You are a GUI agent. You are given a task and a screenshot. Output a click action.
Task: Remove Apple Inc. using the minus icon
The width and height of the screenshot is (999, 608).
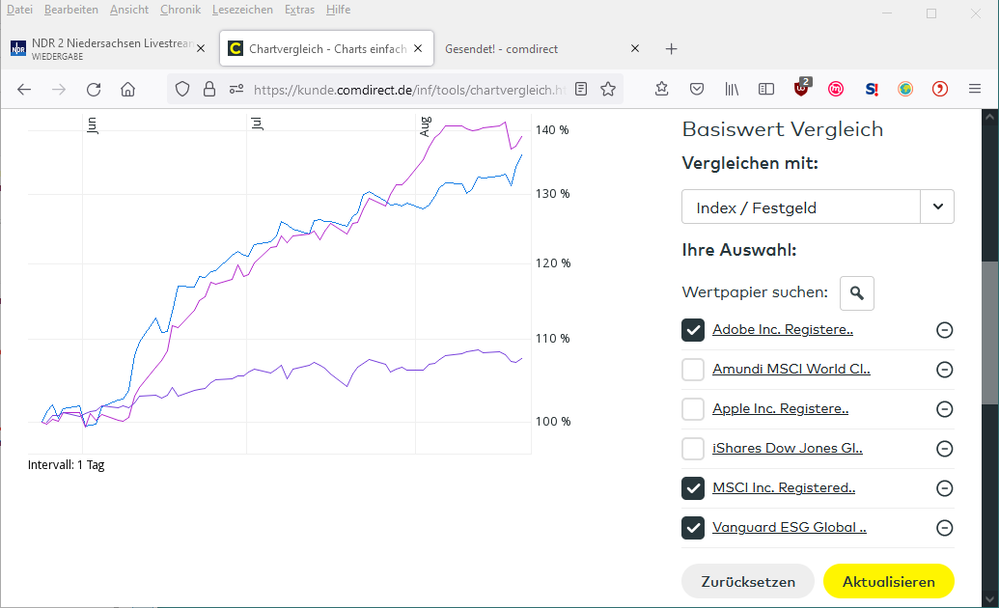tap(944, 409)
